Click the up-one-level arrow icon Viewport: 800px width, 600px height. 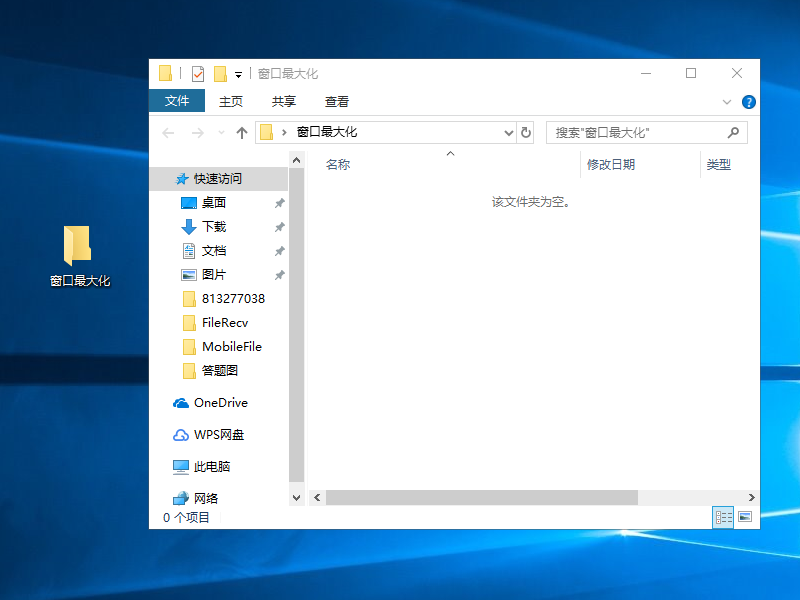pos(241,132)
